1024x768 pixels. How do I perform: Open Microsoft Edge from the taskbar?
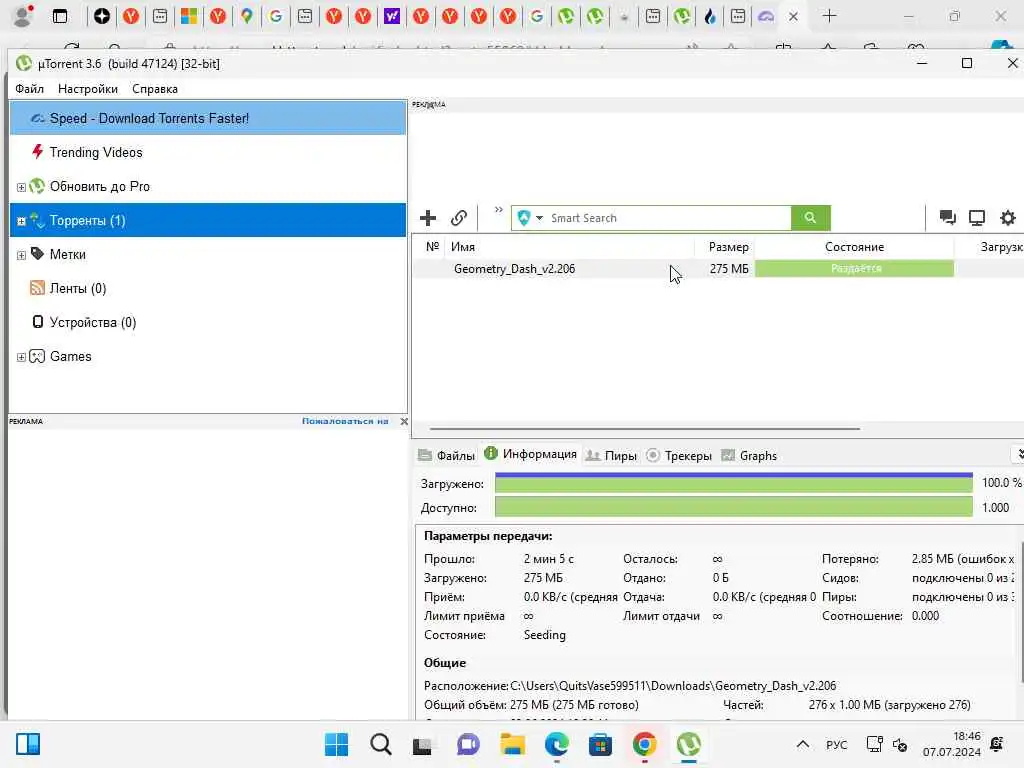pyautogui.click(x=556, y=744)
